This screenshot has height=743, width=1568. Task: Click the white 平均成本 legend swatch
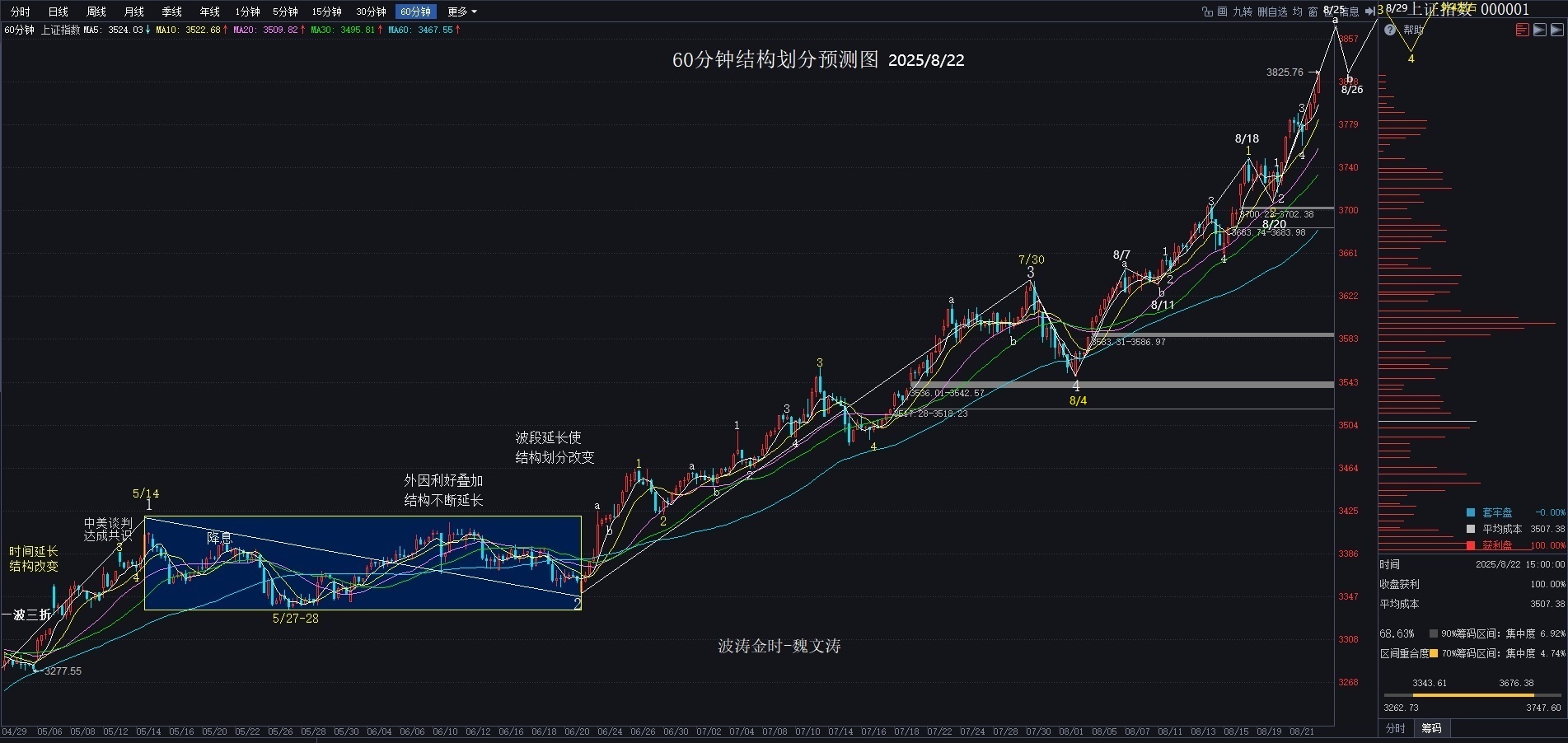pyautogui.click(x=1471, y=529)
